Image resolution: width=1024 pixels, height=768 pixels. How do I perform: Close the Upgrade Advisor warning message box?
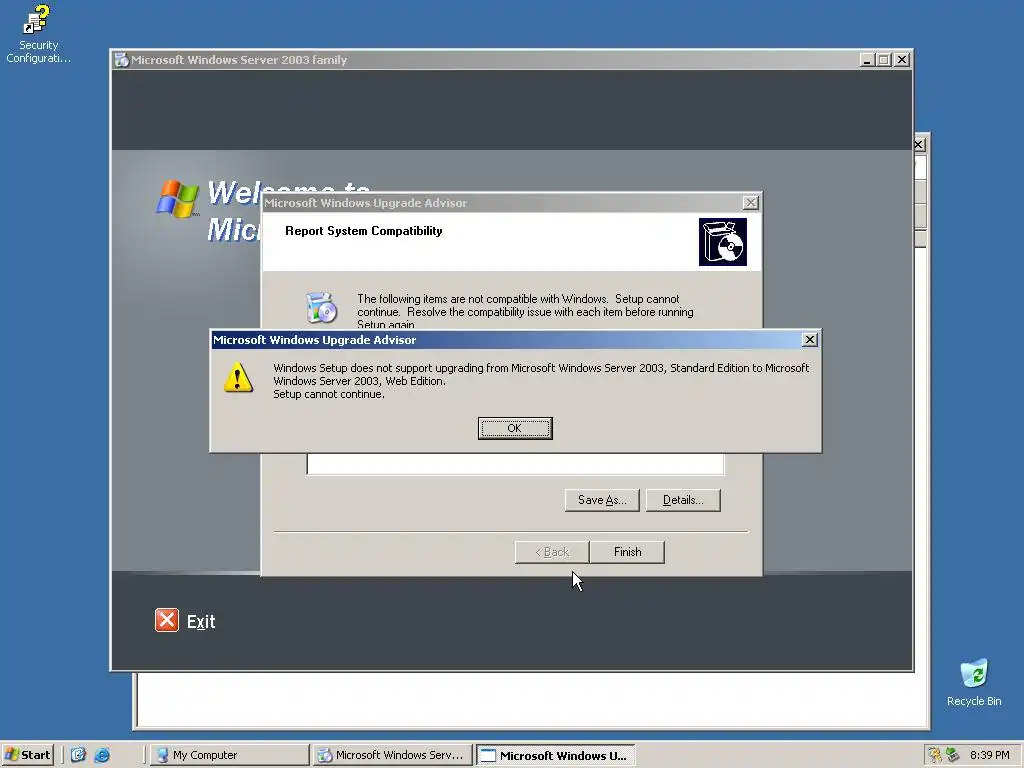point(809,340)
